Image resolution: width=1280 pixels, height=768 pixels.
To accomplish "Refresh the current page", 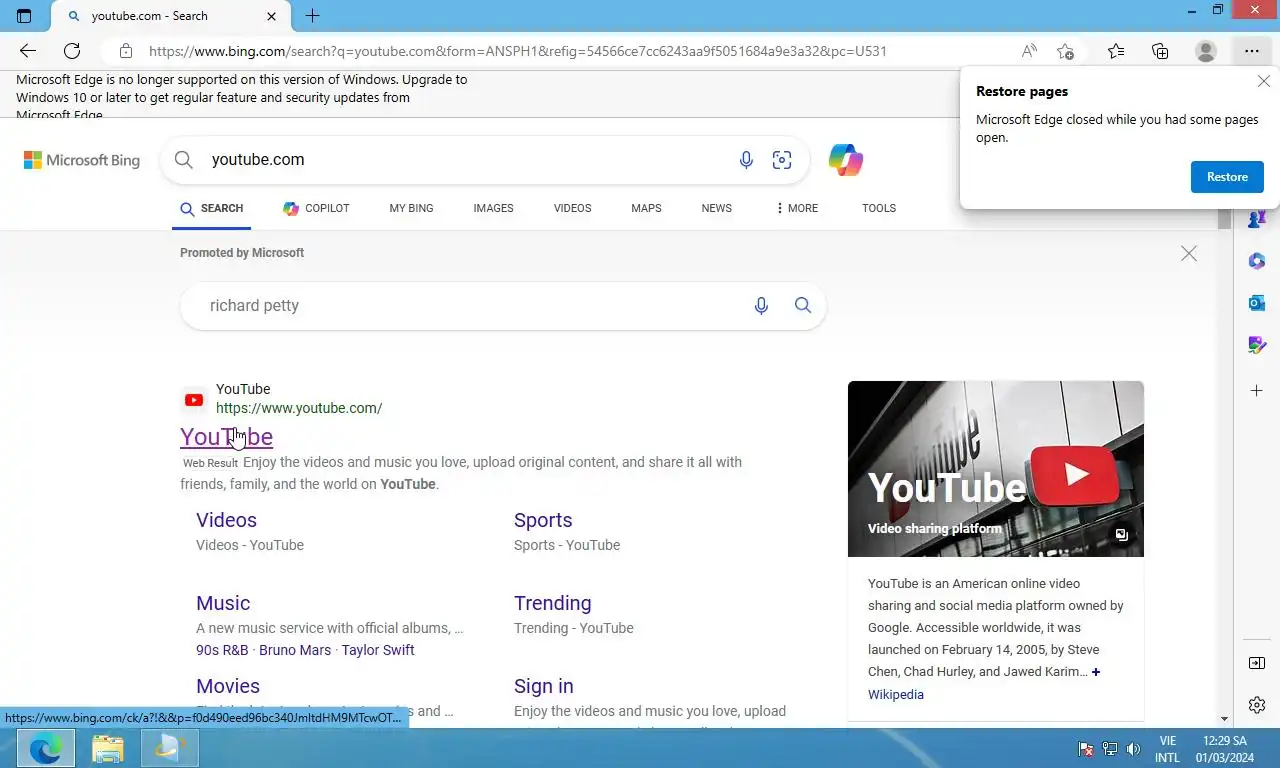I will coord(72,51).
